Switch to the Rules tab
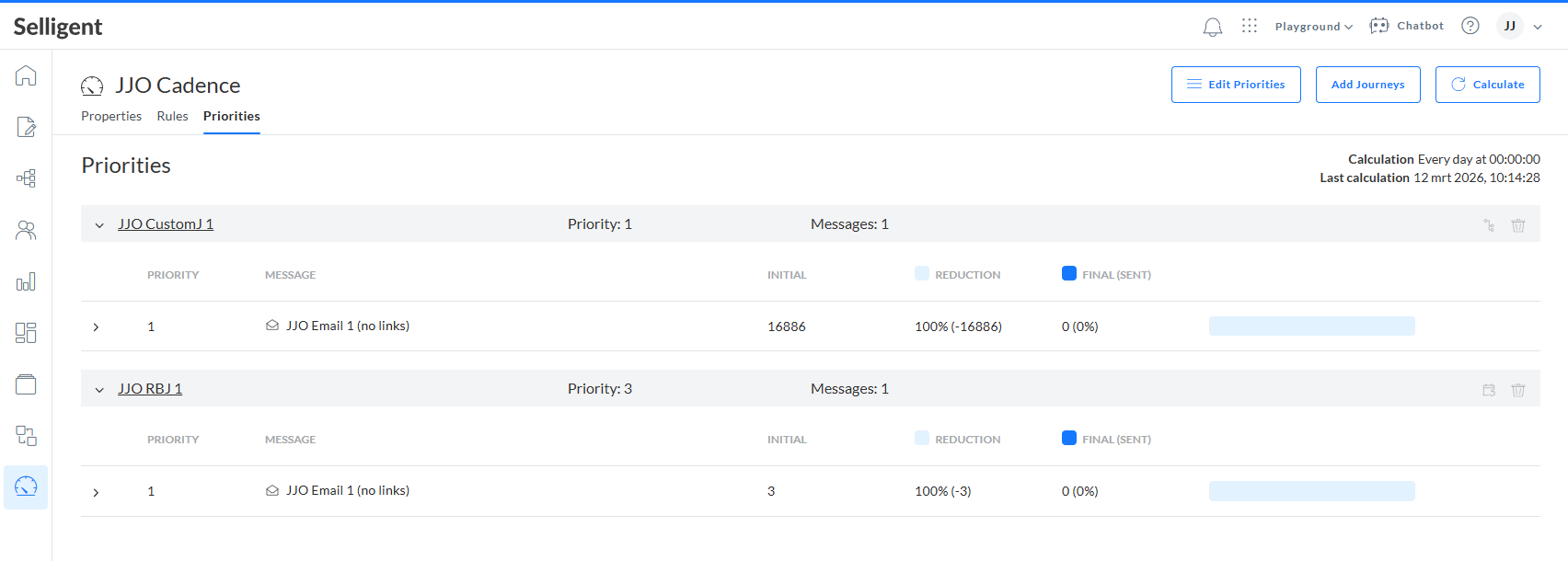The image size is (1568, 561). (x=172, y=116)
